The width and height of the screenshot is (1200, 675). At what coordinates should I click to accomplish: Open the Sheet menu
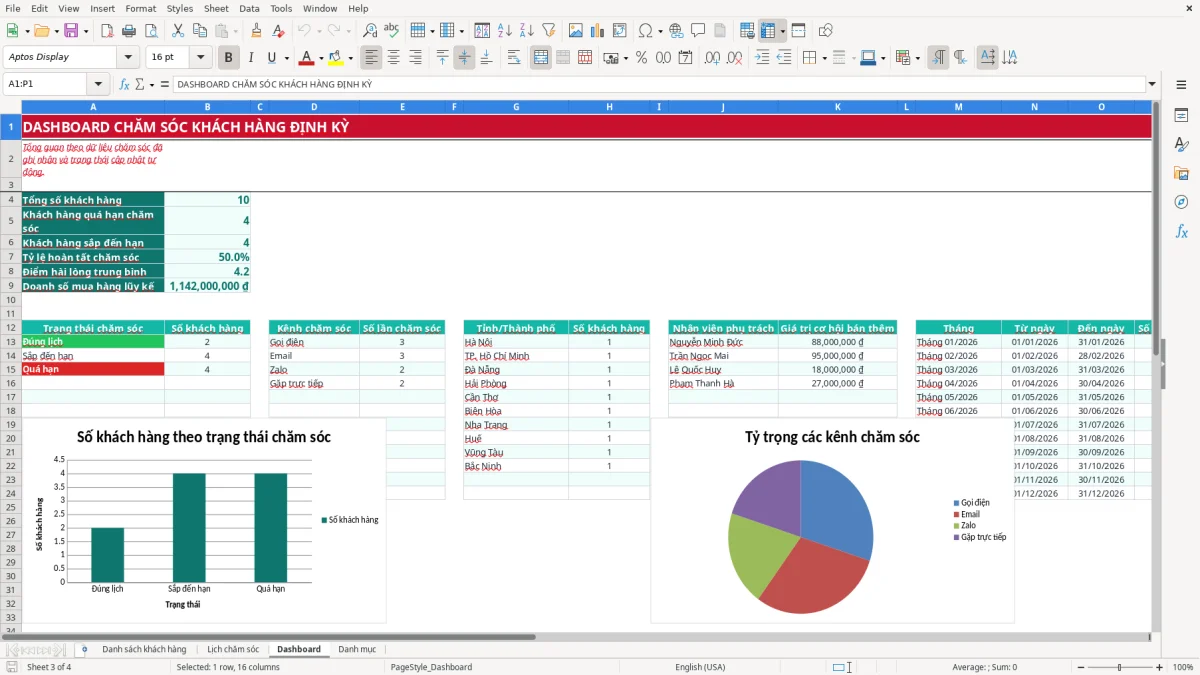[x=216, y=8]
